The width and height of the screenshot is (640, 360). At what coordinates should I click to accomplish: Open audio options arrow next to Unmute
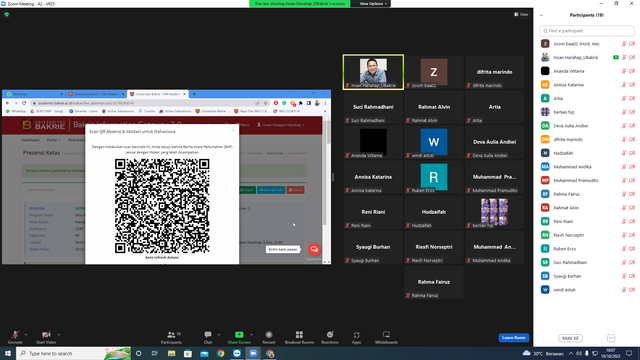(x=26, y=335)
